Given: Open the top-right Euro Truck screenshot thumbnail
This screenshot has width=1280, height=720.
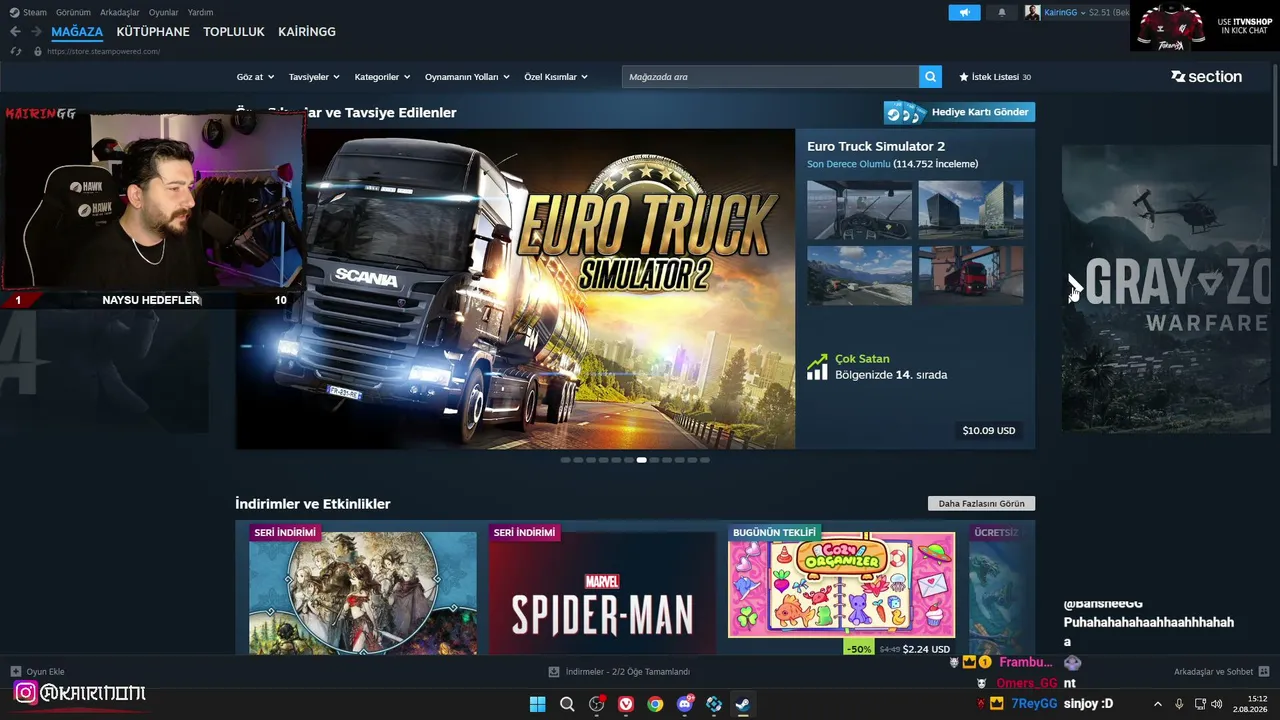Looking at the screenshot, I should (x=971, y=210).
